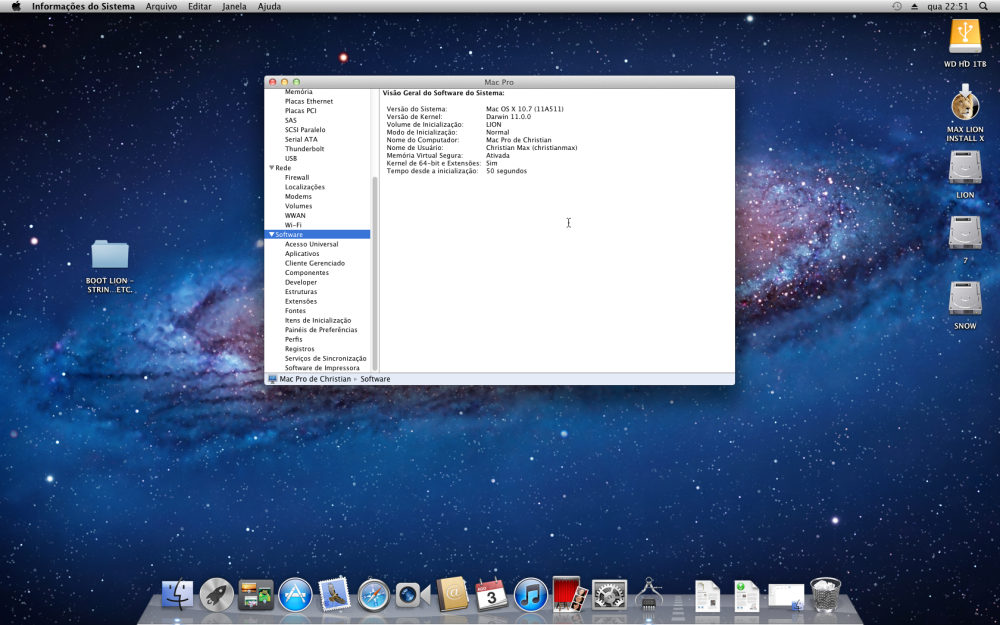Screen dimensions: 1000x625
Task: Open Finder from the dock
Action: (x=177, y=594)
